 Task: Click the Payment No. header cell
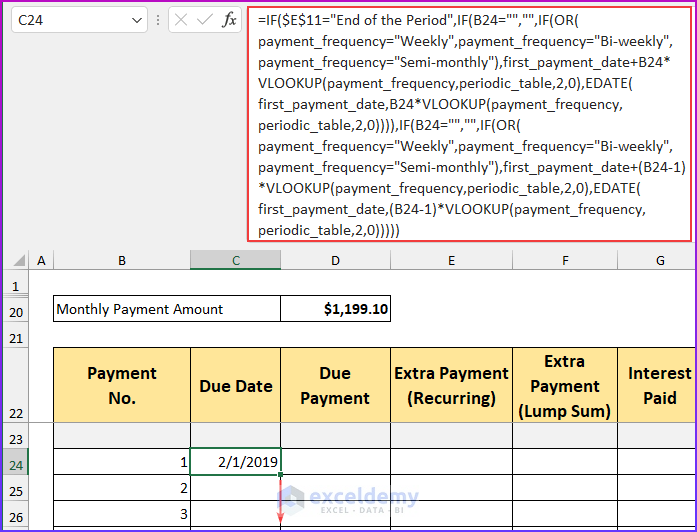[122, 385]
